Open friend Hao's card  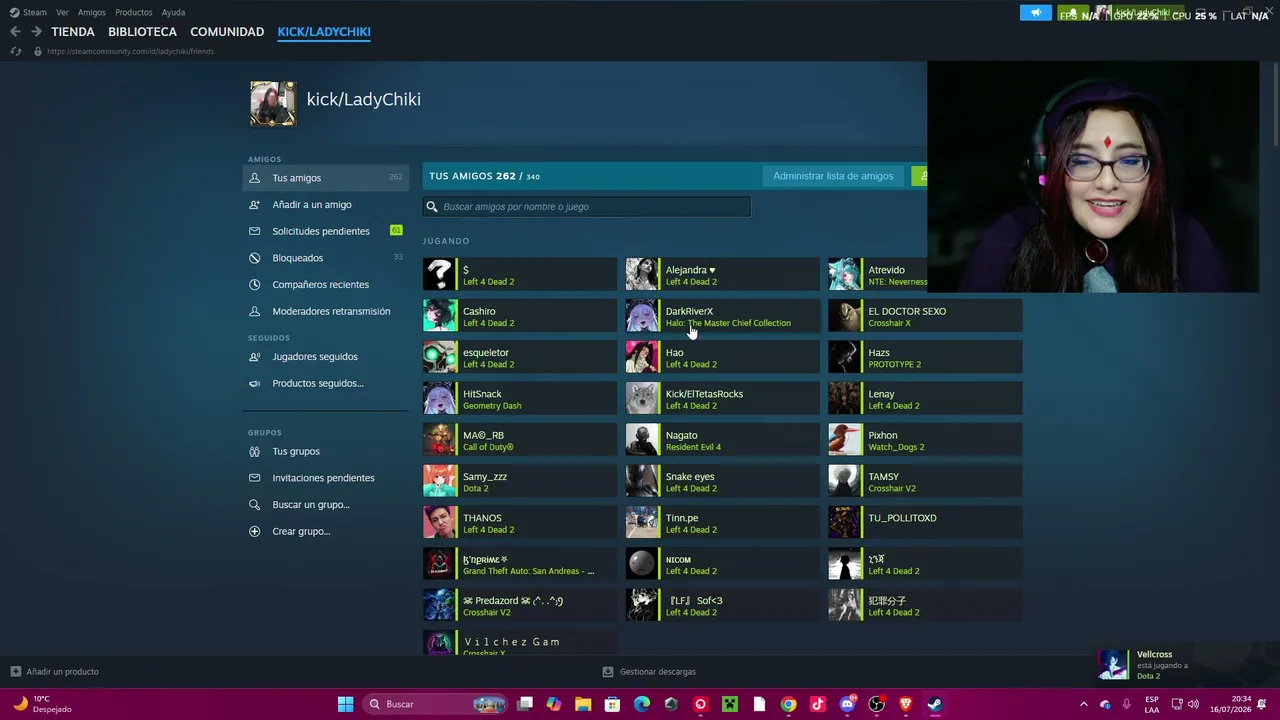tap(722, 357)
